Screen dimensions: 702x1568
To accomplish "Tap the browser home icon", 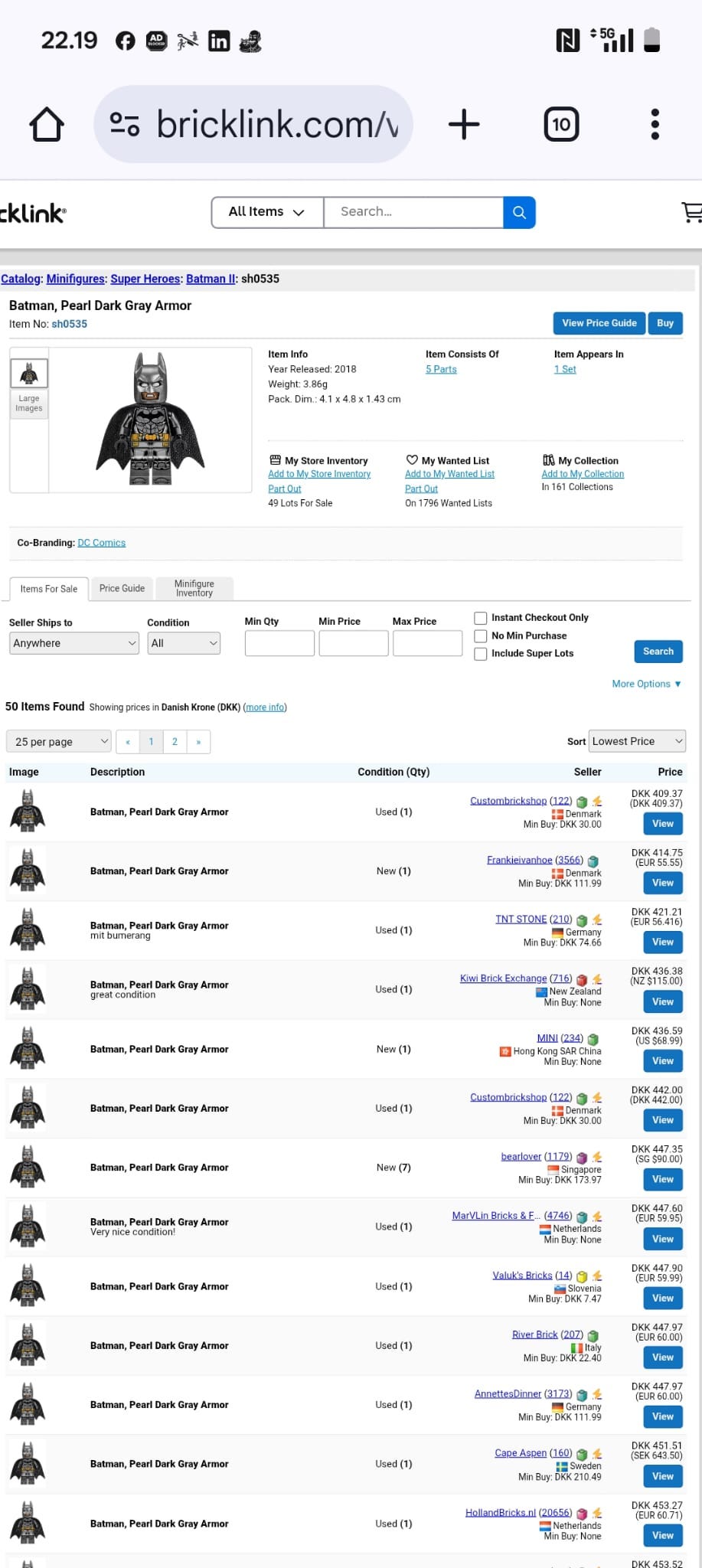I will click(x=47, y=124).
